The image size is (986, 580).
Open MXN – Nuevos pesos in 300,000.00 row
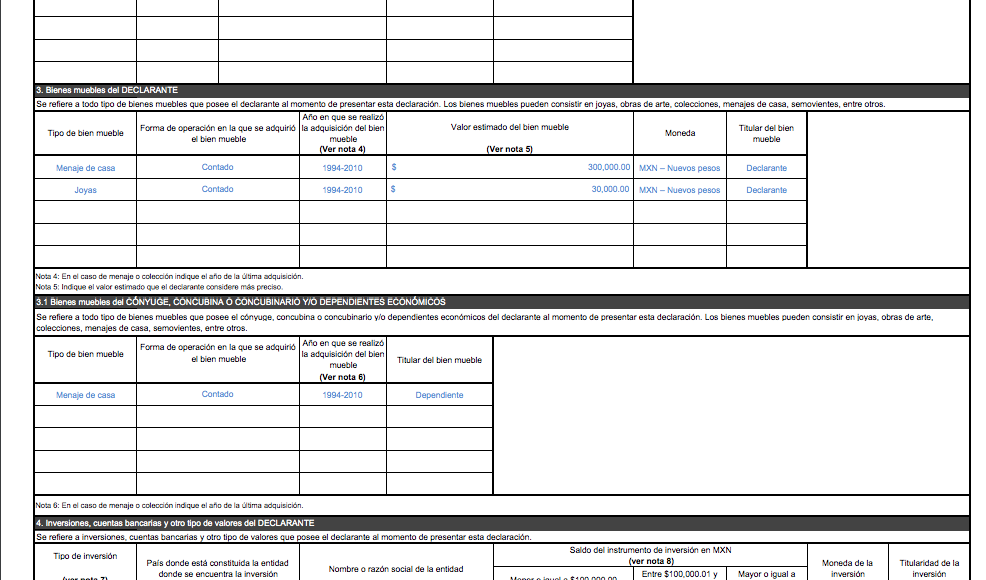(x=680, y=168)
